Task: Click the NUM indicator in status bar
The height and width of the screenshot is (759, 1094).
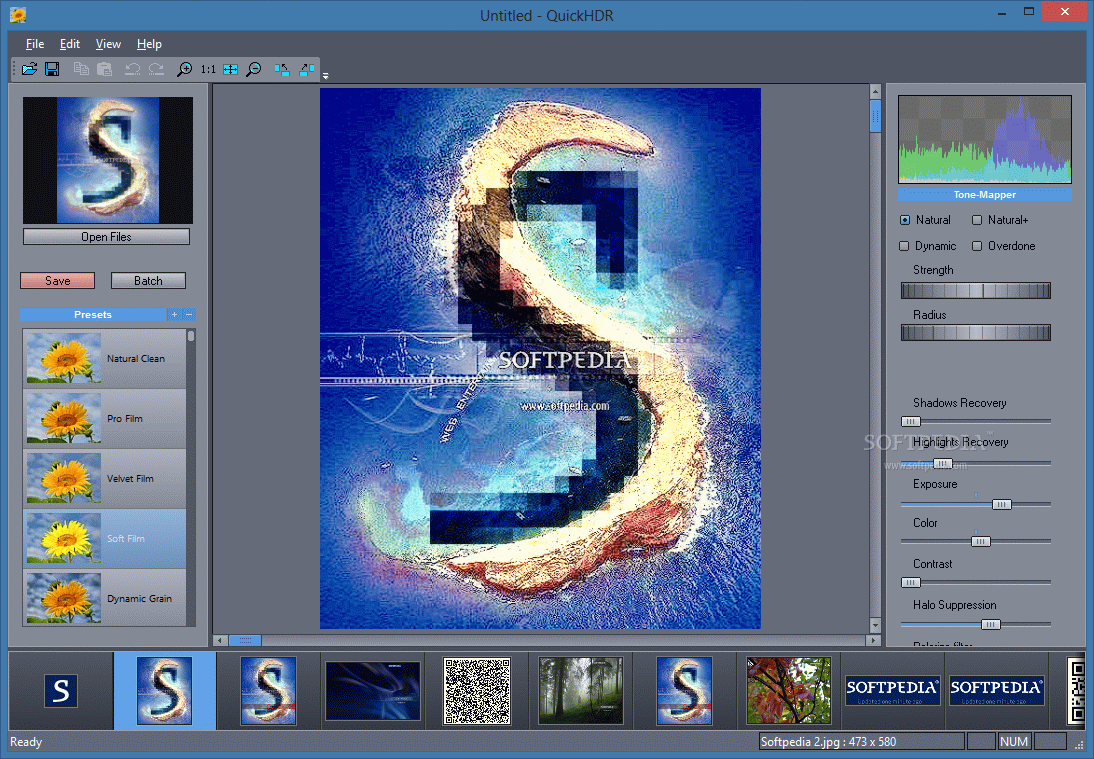Action: point(1014,742)
